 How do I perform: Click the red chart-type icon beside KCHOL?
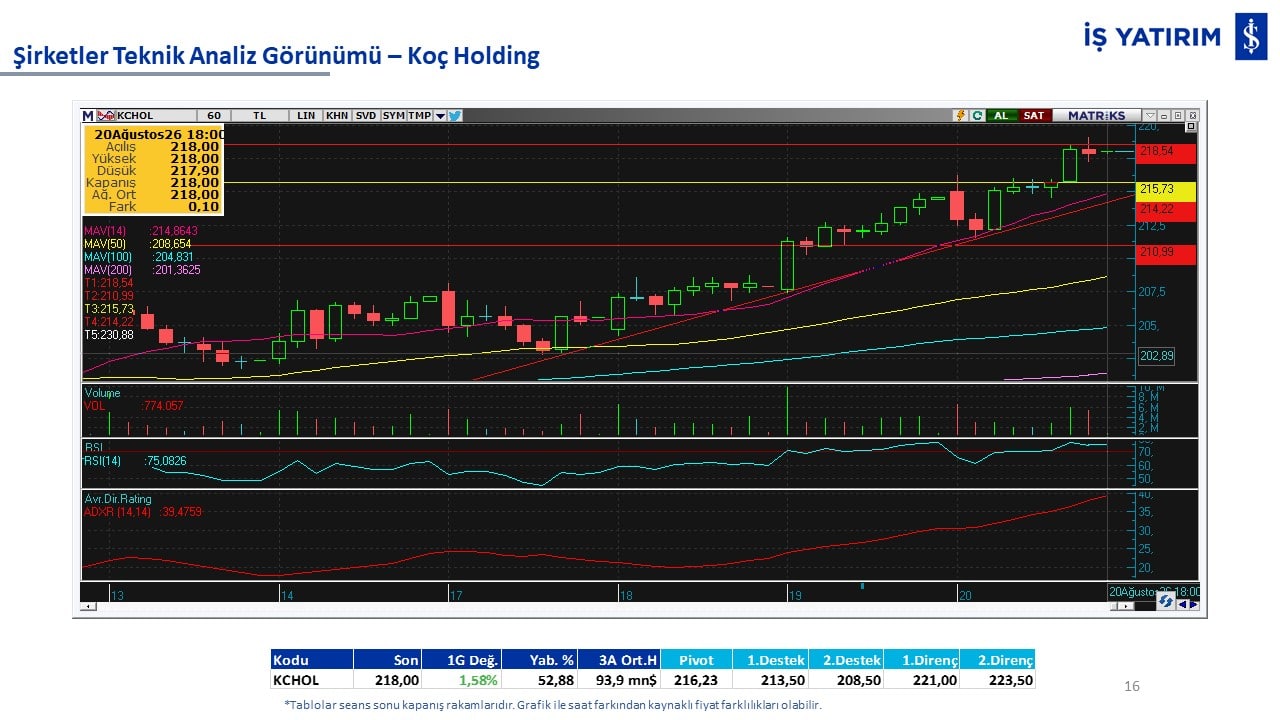pos(105,115)
